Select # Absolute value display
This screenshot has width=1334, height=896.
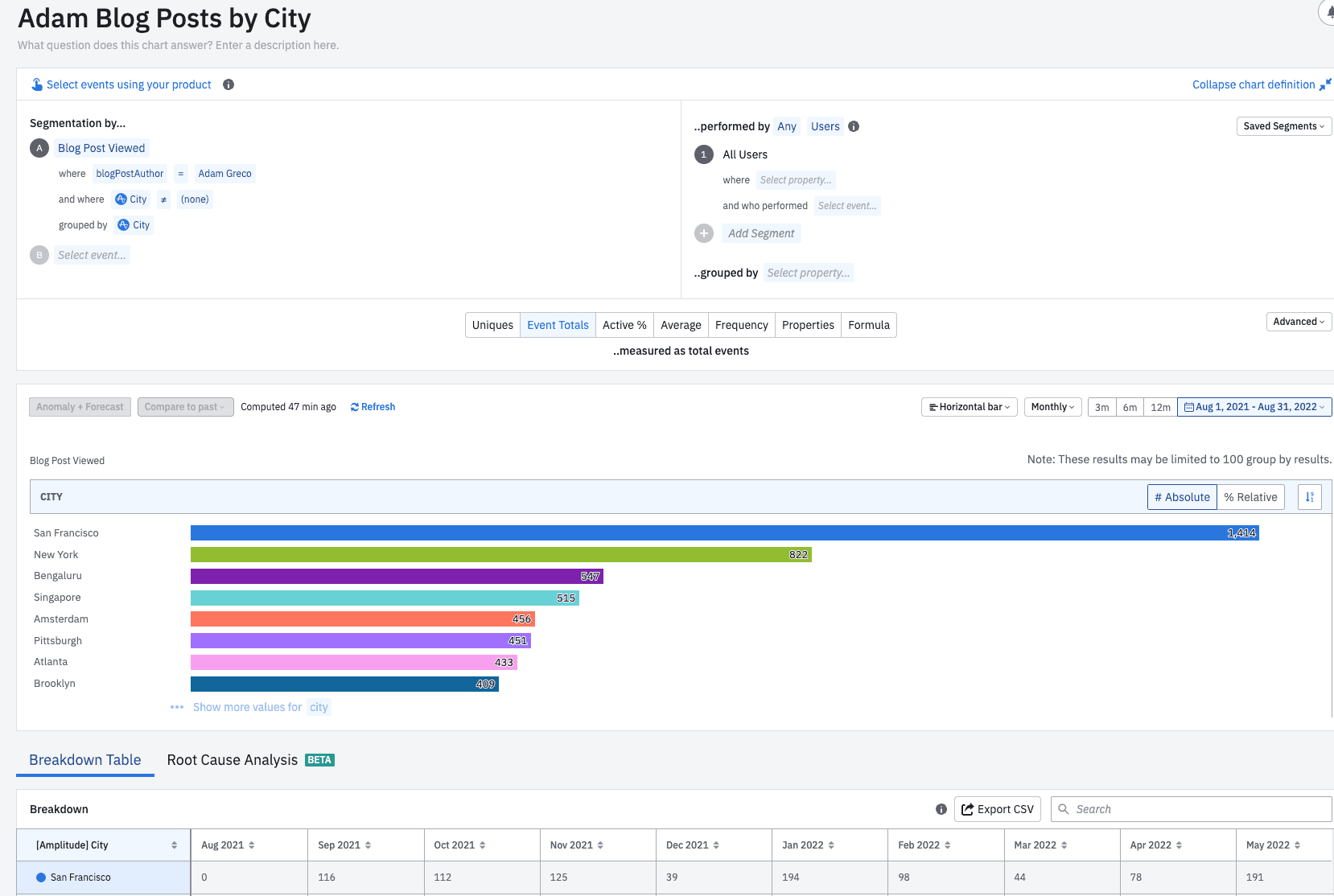(x=1182, y=497)
